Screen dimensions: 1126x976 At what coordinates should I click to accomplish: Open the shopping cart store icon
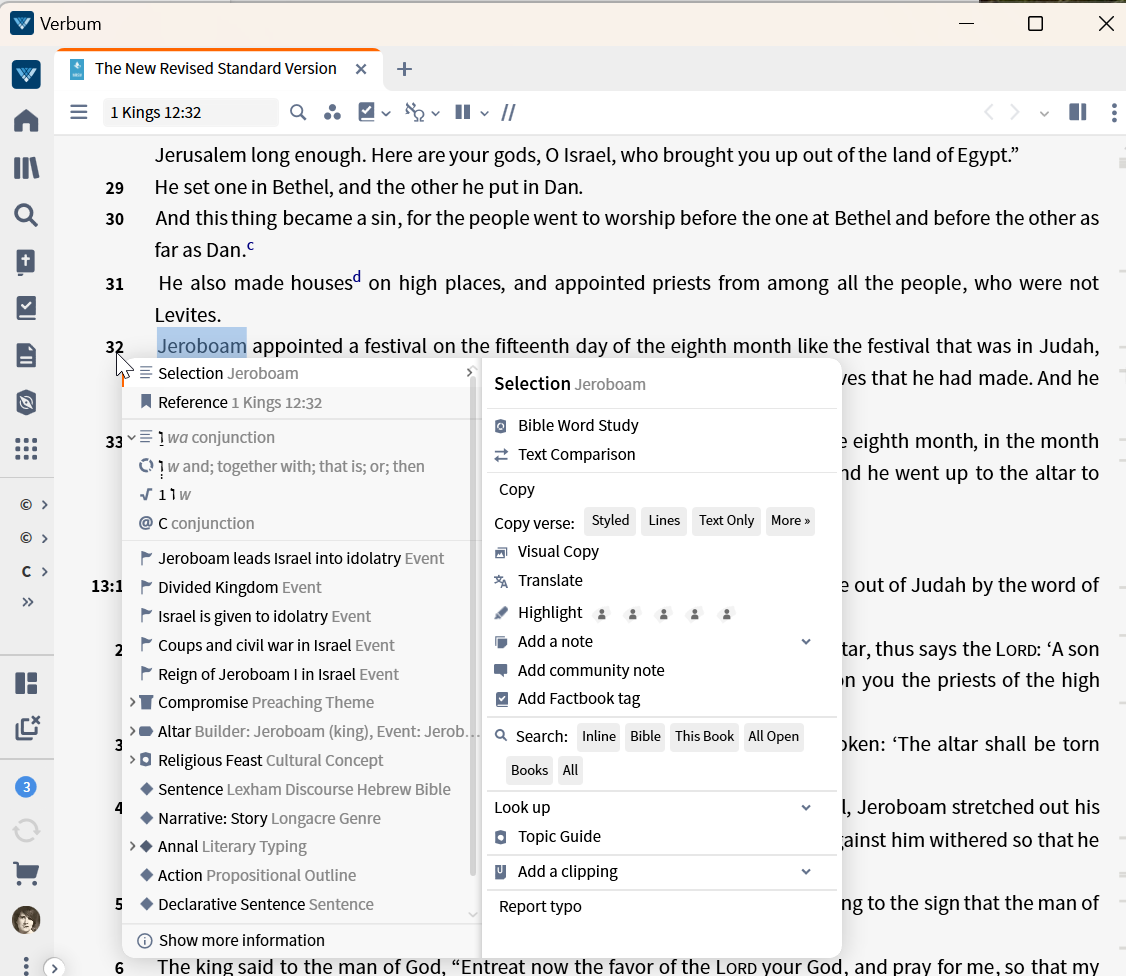[x=26, y=873]
